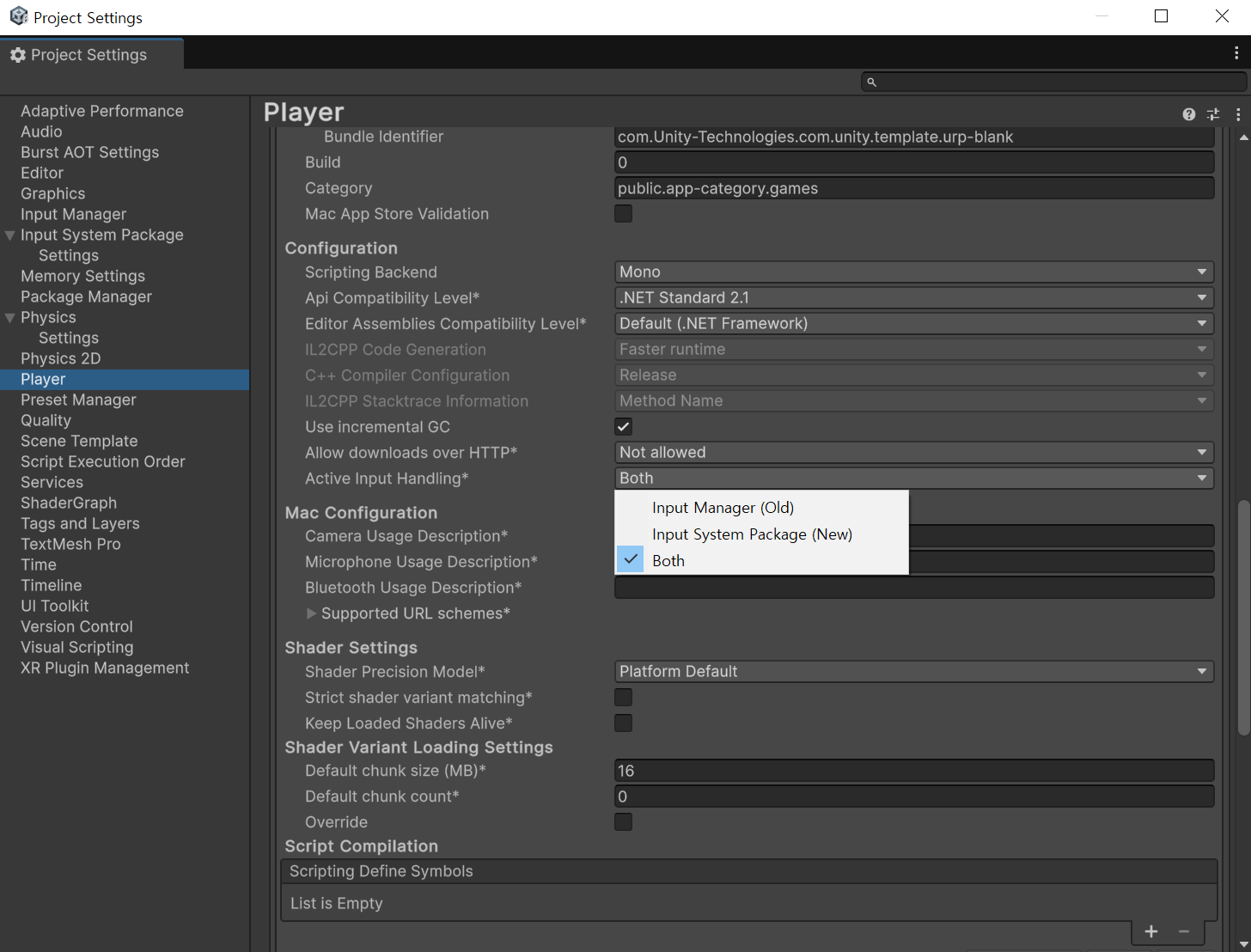The height and width of the screenshot is (952, 1251).
Task: Open Burst AOT Settings
Action: (x=90, y=152)
